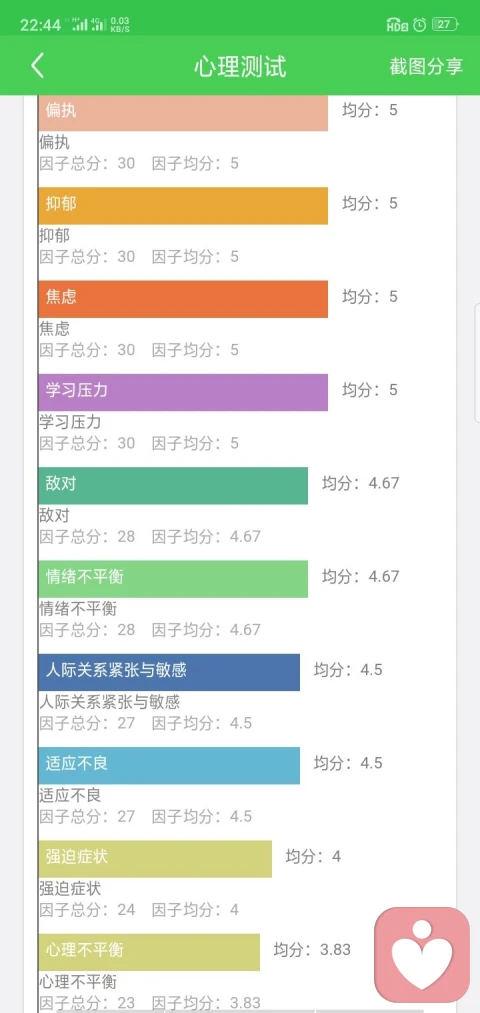The height and width of the screenshot is (1013, 480).
Task: Tap the pink 偏执 bar
Action: 183,112
